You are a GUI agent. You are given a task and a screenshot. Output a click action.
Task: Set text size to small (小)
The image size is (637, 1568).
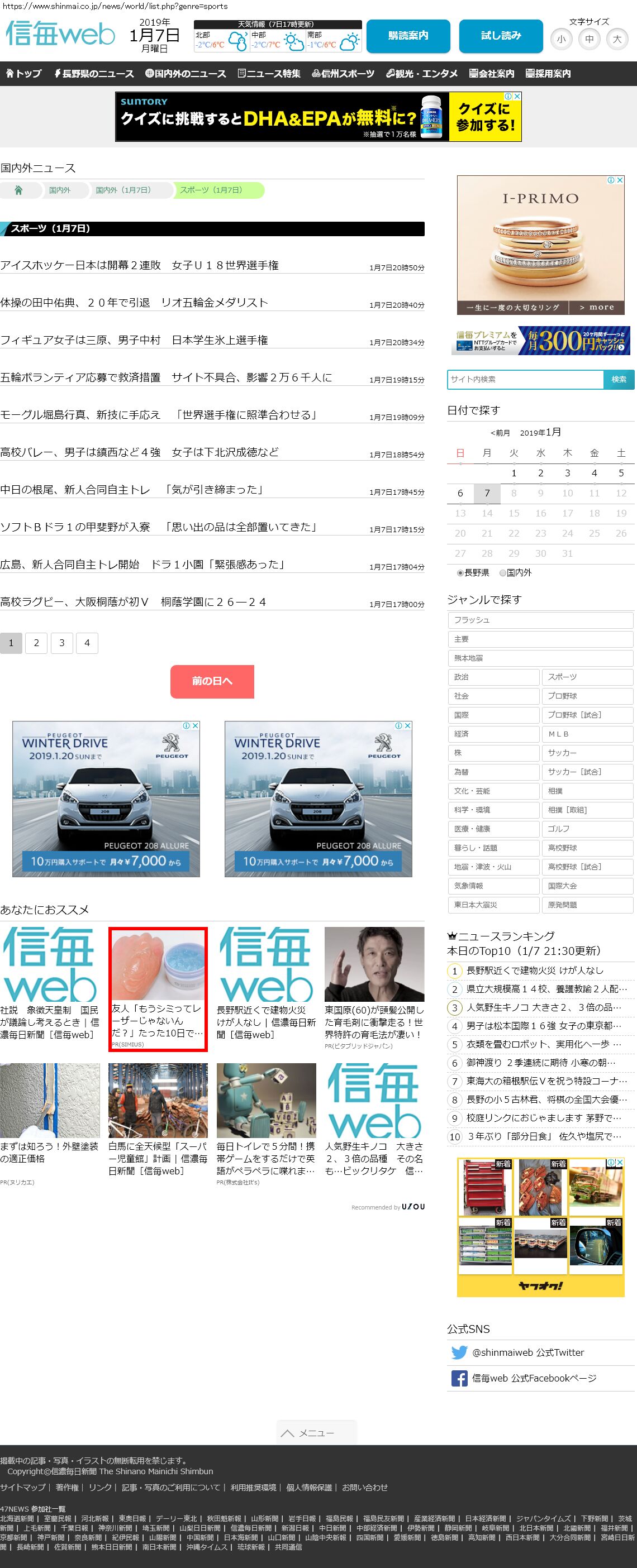tap(561, 39)
